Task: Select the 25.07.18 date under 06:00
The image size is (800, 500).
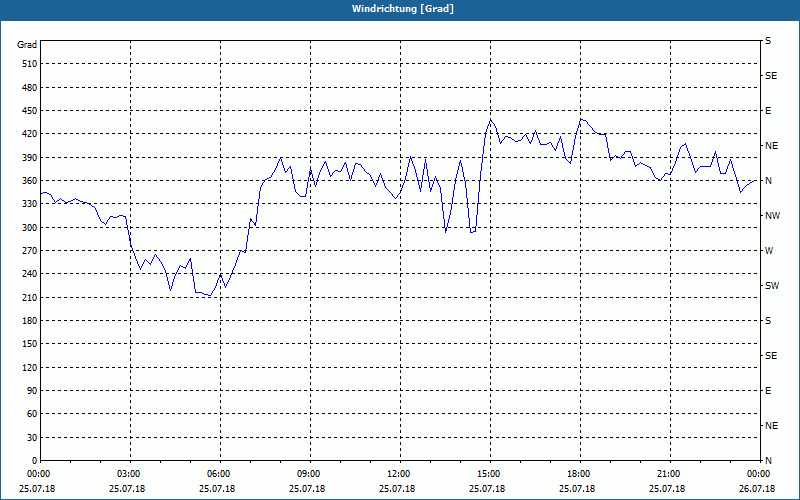Action: point(217,489)
